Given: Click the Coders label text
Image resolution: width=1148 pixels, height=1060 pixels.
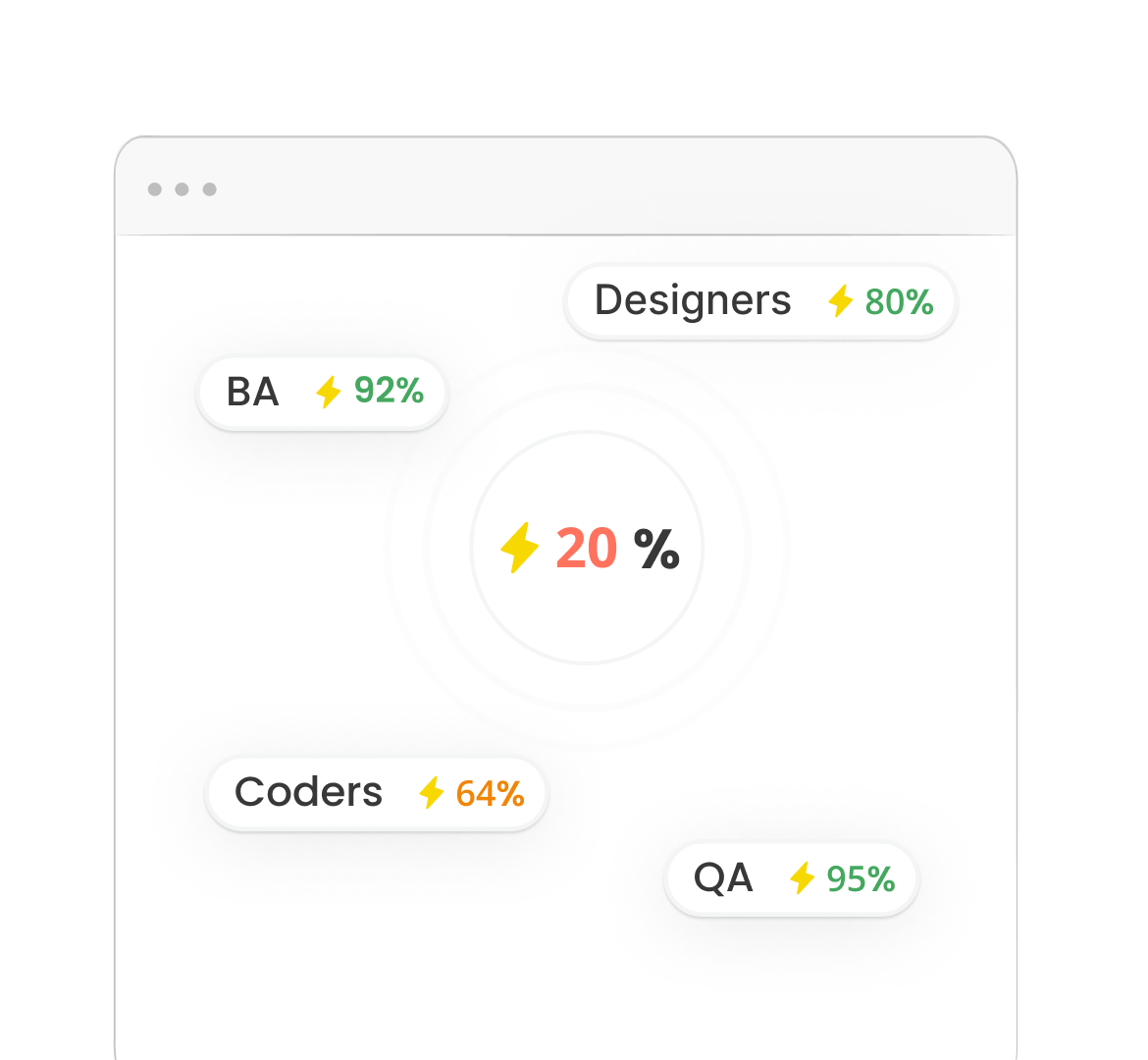Looking at the screenshot, I should (x=308, y=792).
